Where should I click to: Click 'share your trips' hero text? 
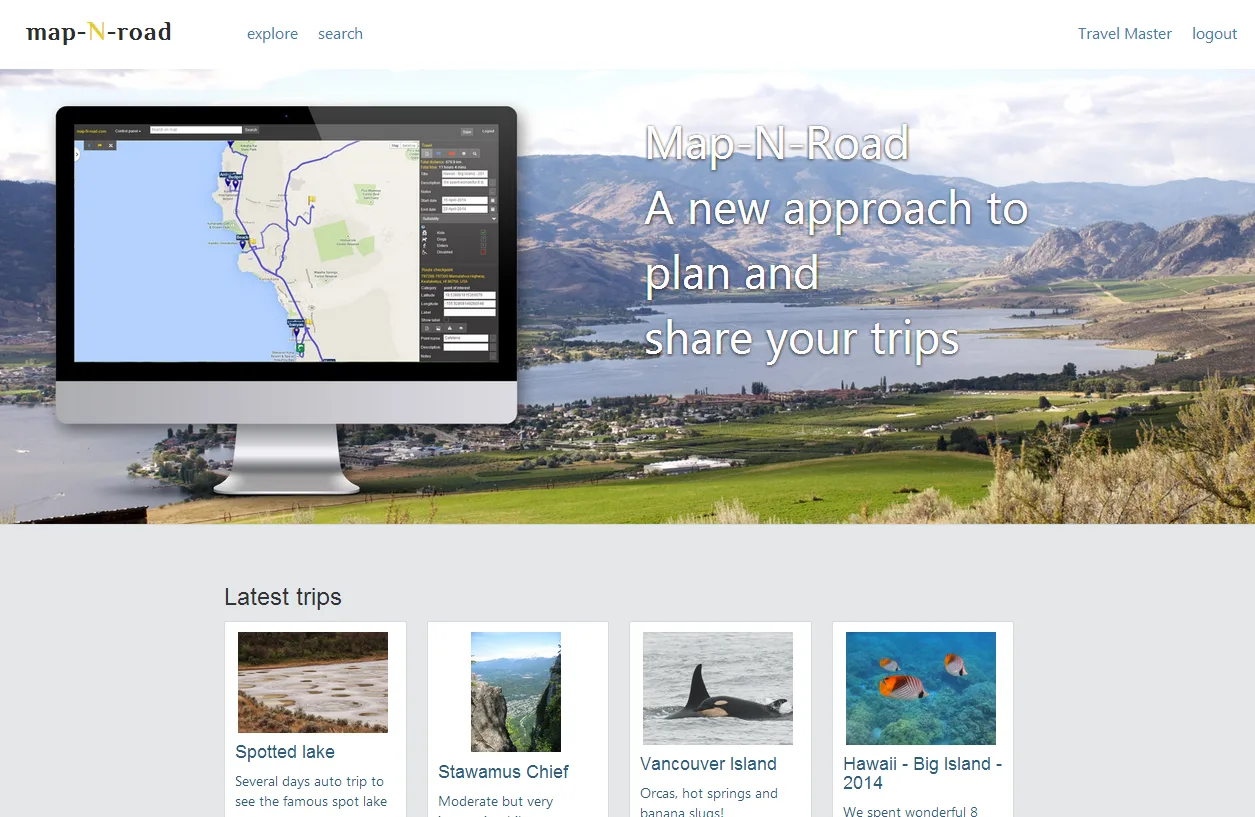[802, 339]
